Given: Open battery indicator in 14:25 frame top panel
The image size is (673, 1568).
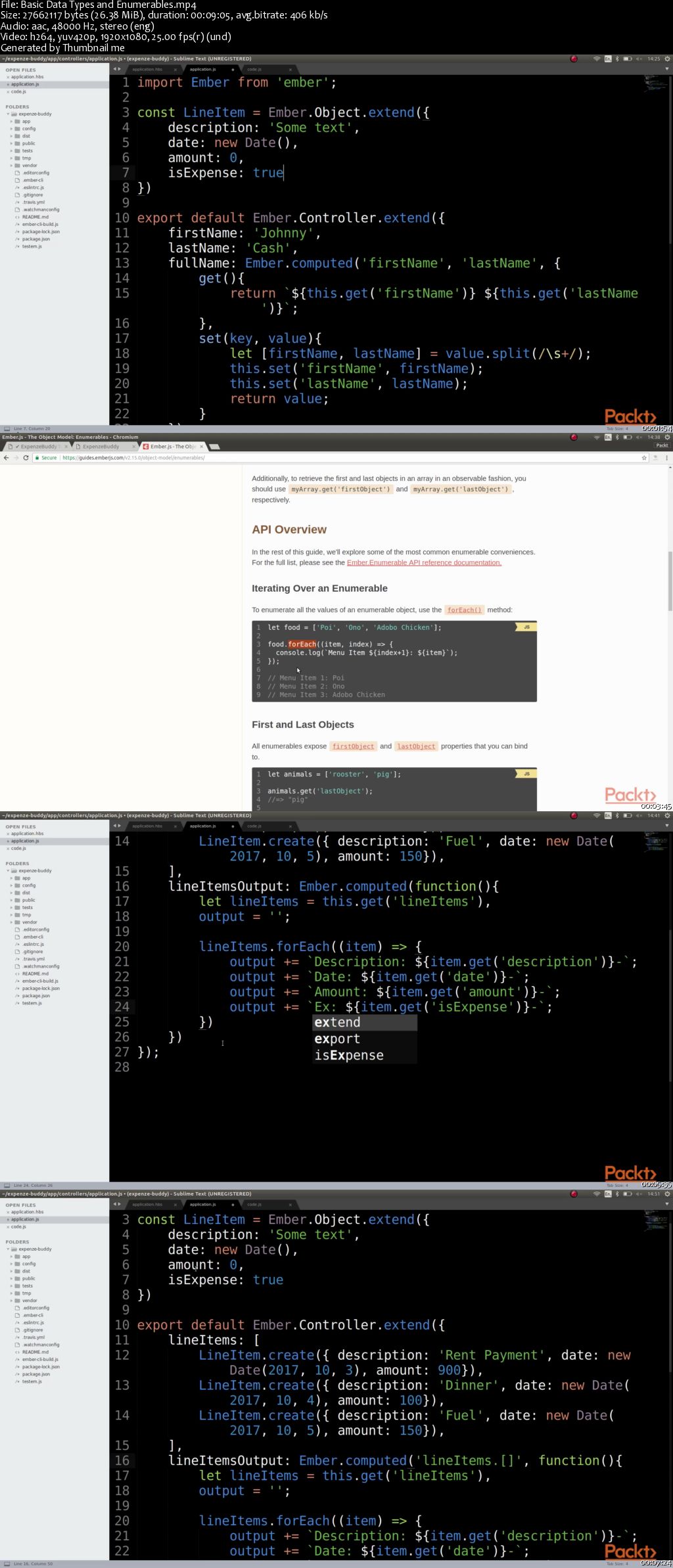Looking at the screenshot, I should tap(627, 59).
